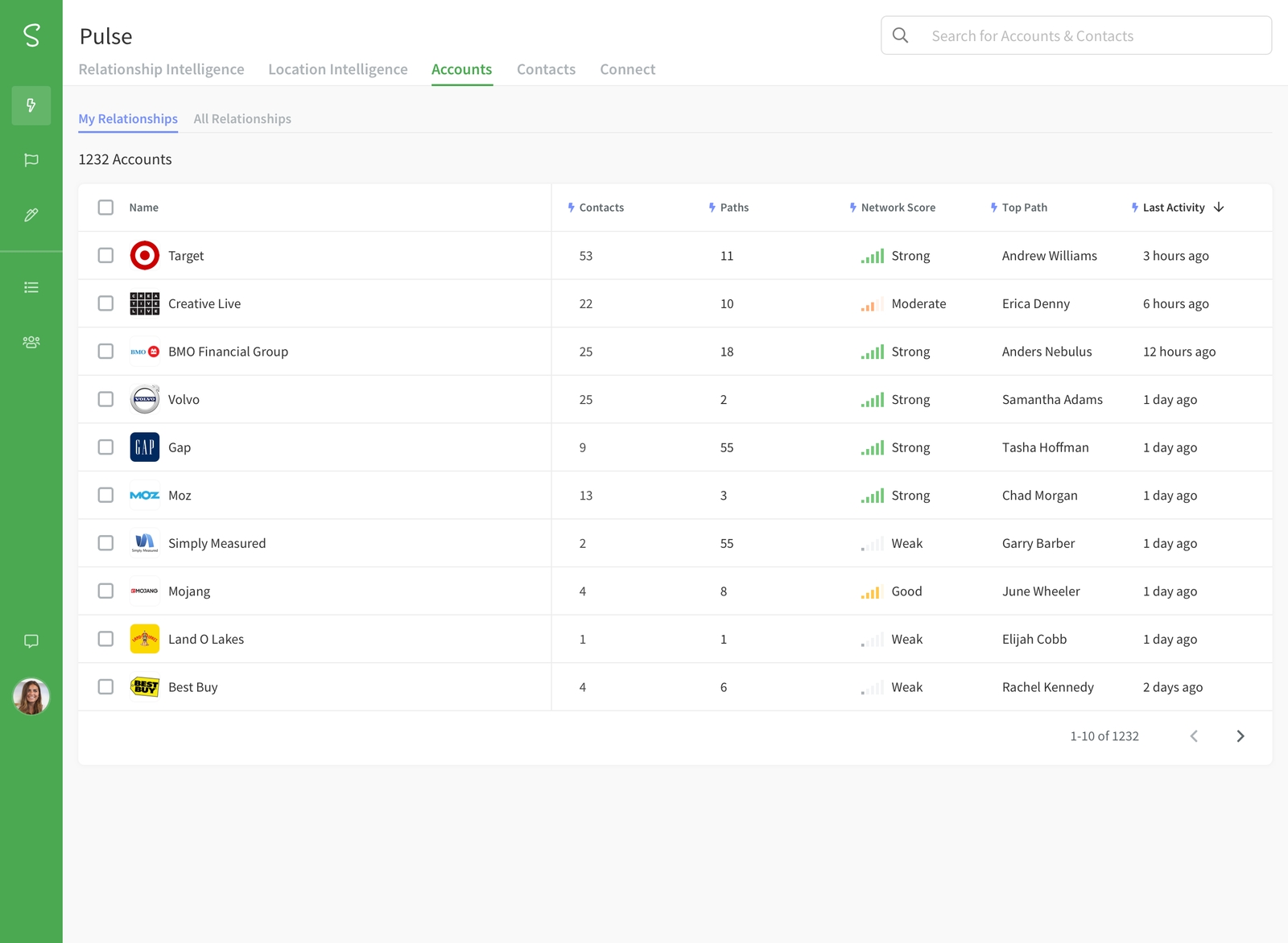Click the Search for Accounts & Contacts field
The width and height of the screenshot is (1288, 943).
(1076, 35)
